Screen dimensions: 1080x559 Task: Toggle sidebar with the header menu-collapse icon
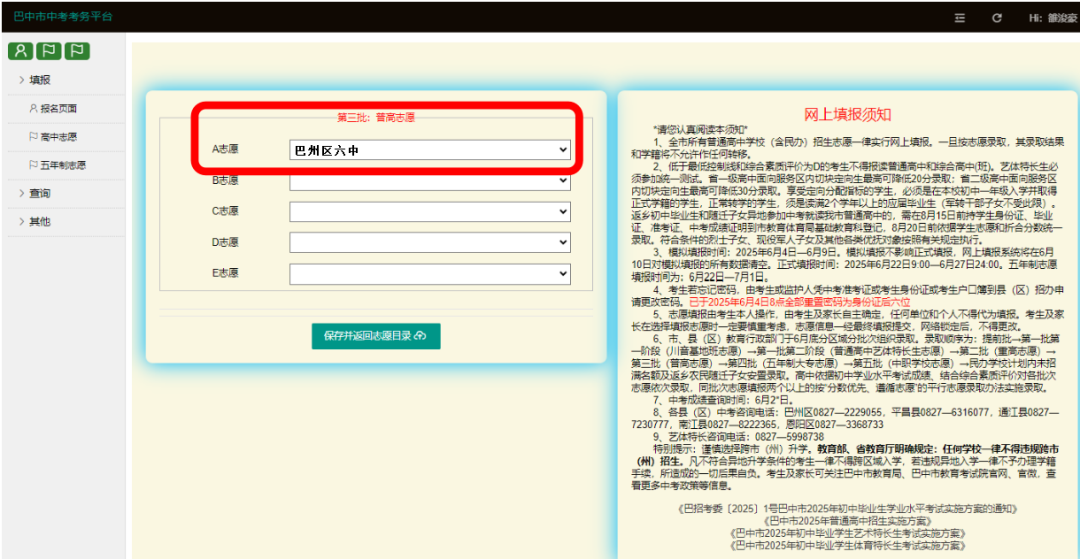960,18
